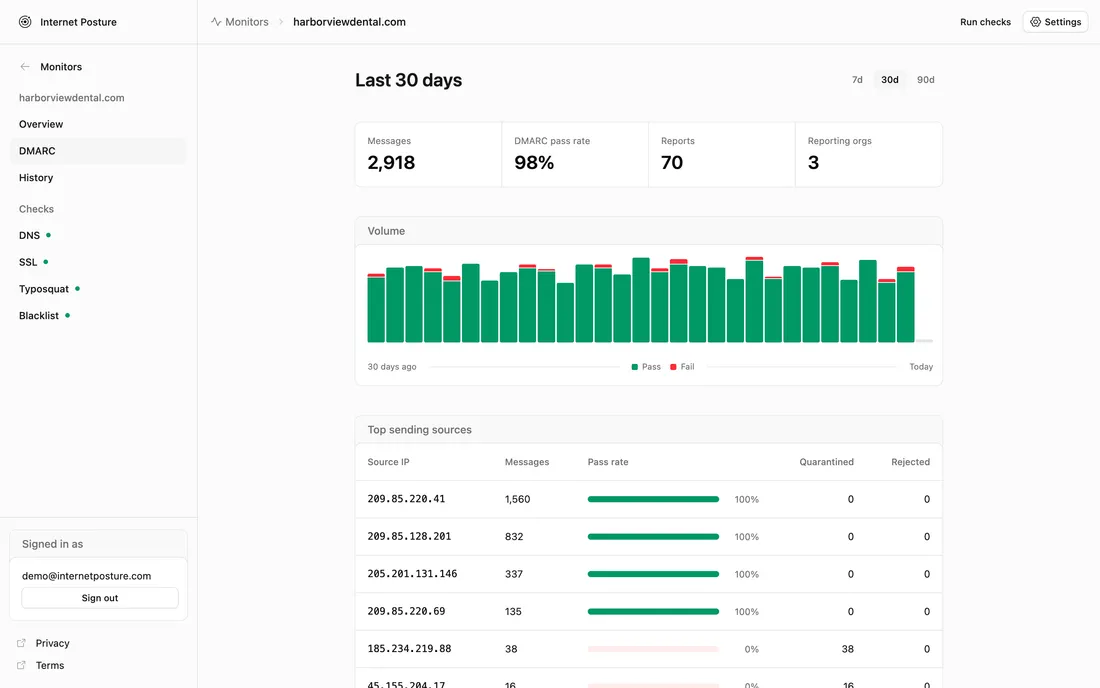
Task: Click the Monitors pulse icon in breadcrumb
Action: (x=216, y=22)
